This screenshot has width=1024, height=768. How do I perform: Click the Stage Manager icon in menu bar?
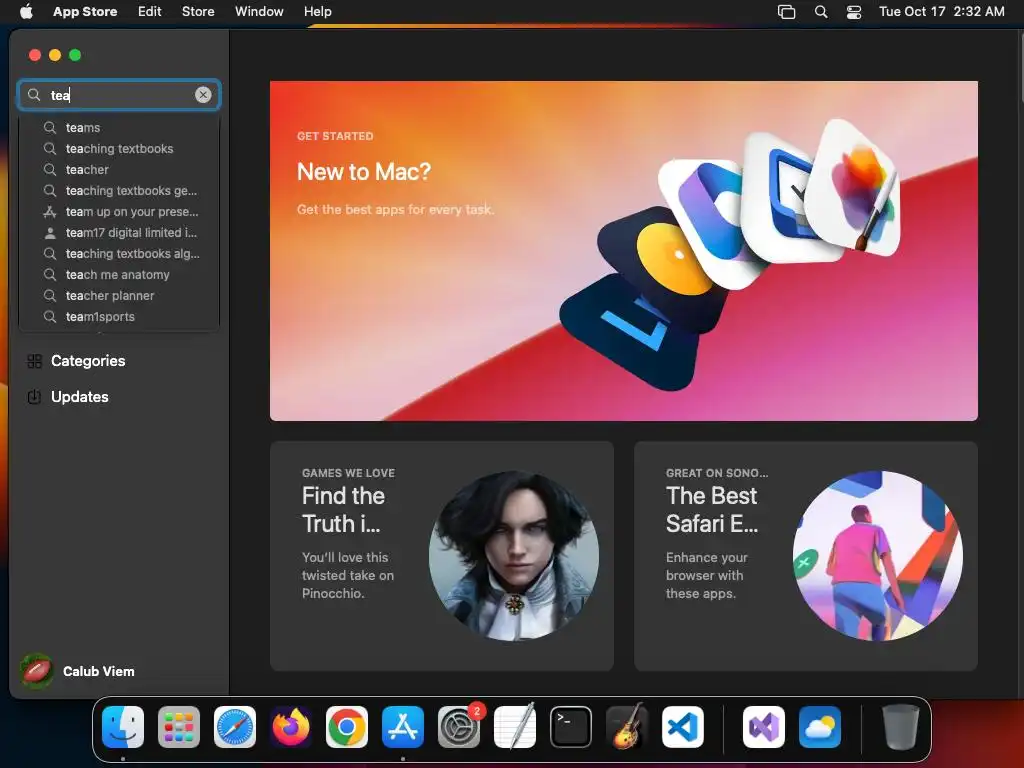786,12
